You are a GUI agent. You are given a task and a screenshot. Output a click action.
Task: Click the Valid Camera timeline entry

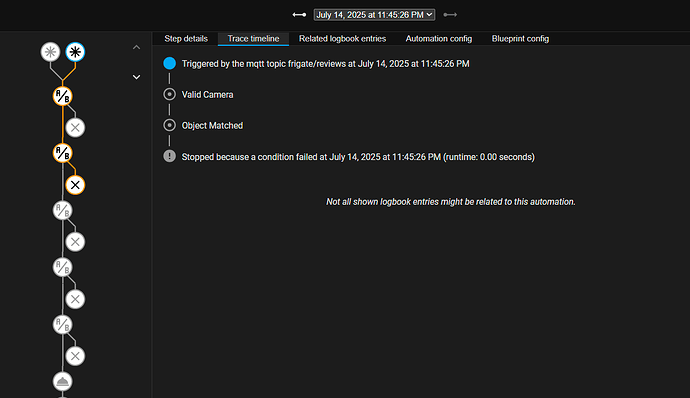point(207,95)
